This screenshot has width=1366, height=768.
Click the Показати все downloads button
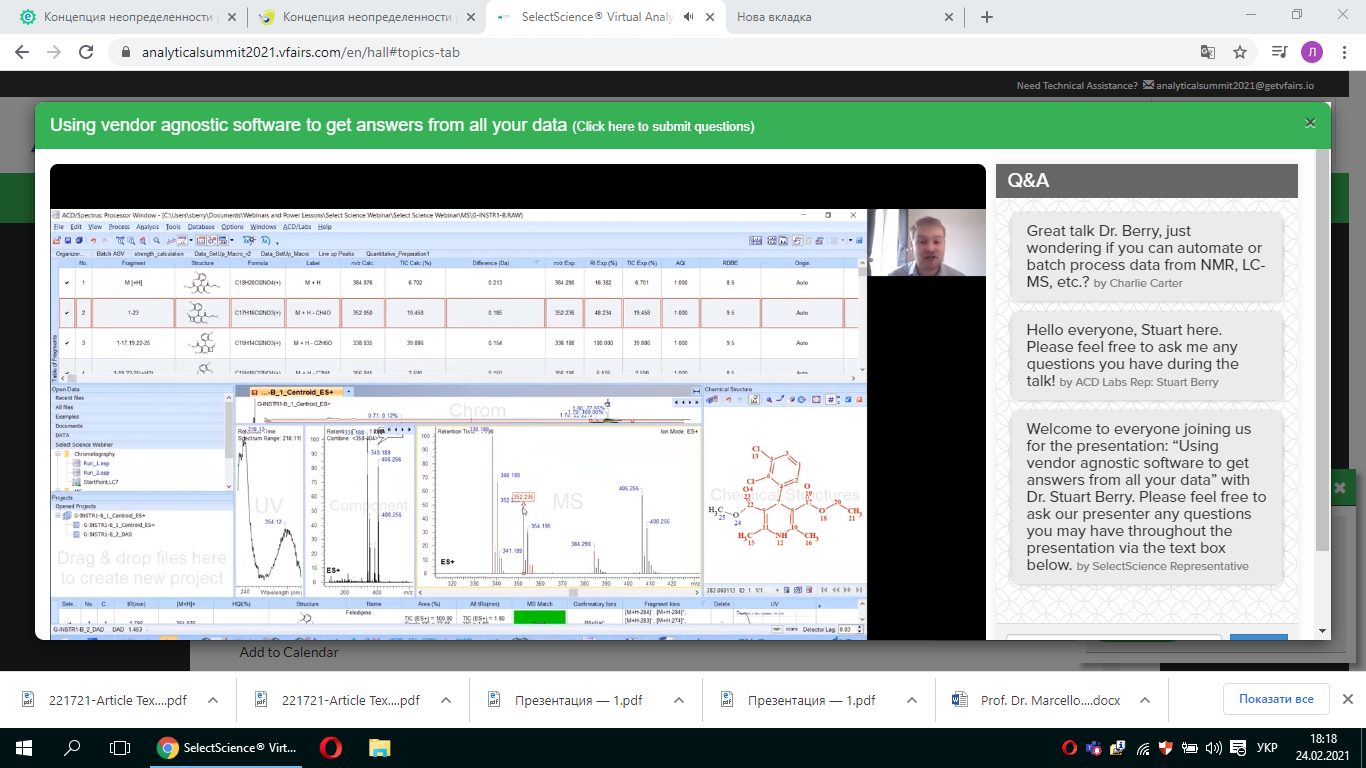click(1275, 699)
